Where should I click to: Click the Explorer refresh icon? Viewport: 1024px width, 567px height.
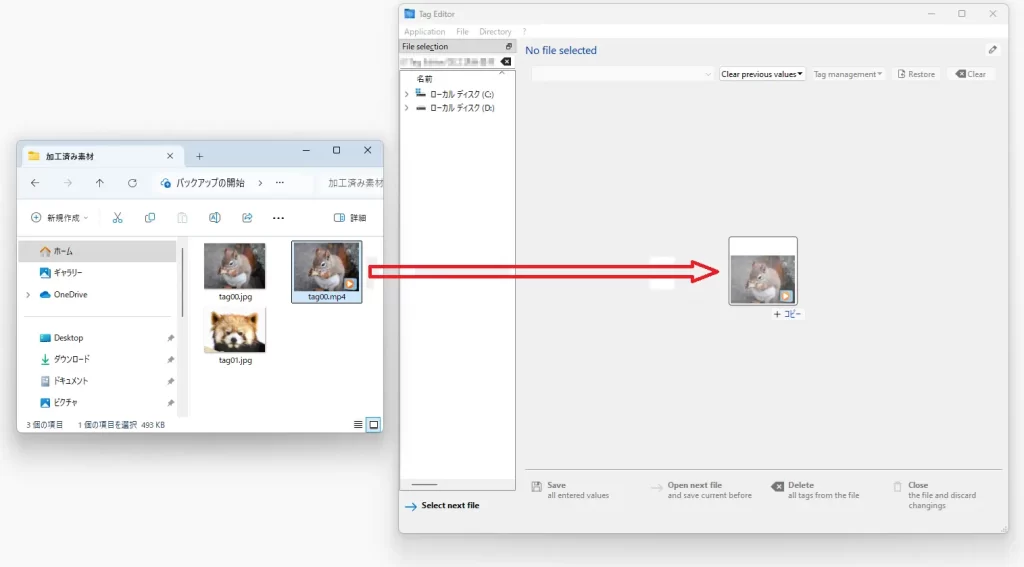click(132, 183)
